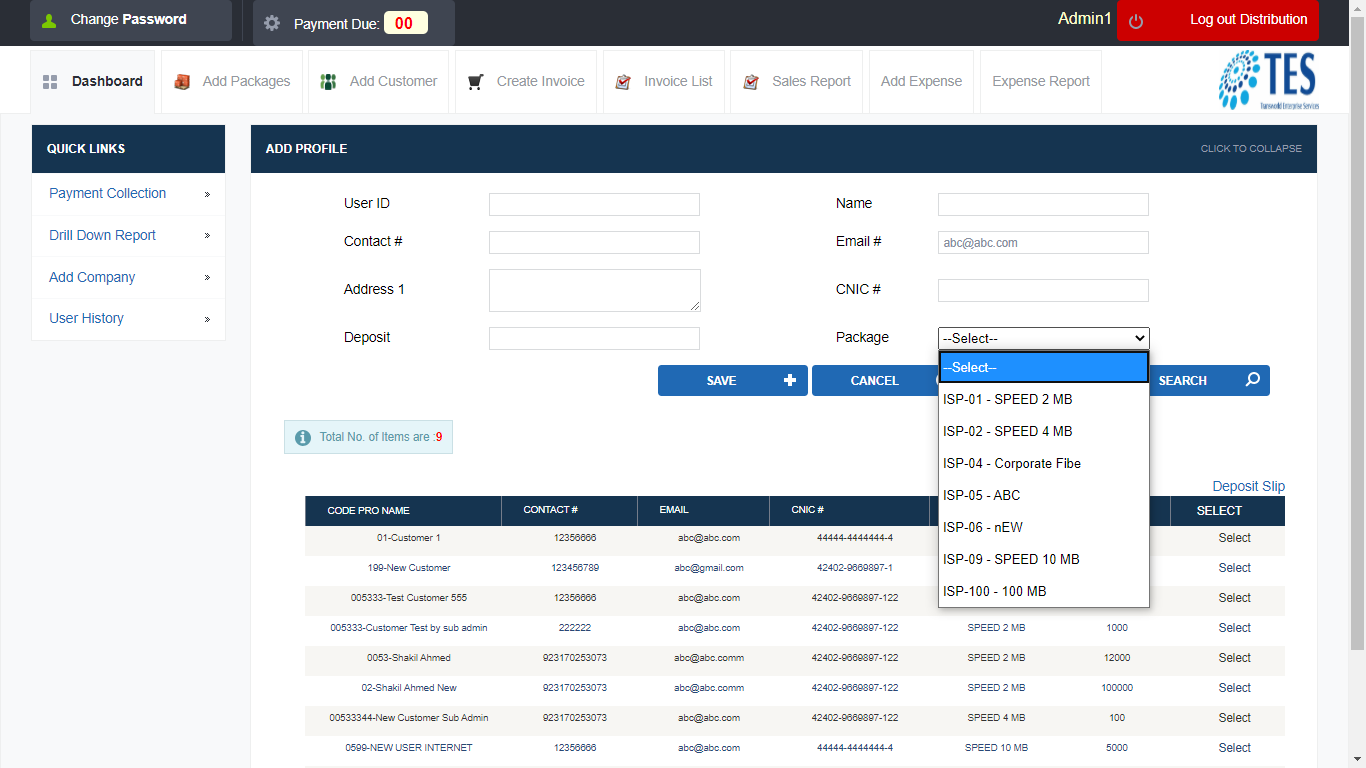Click the power icon on the logout button

[1136, 21]
